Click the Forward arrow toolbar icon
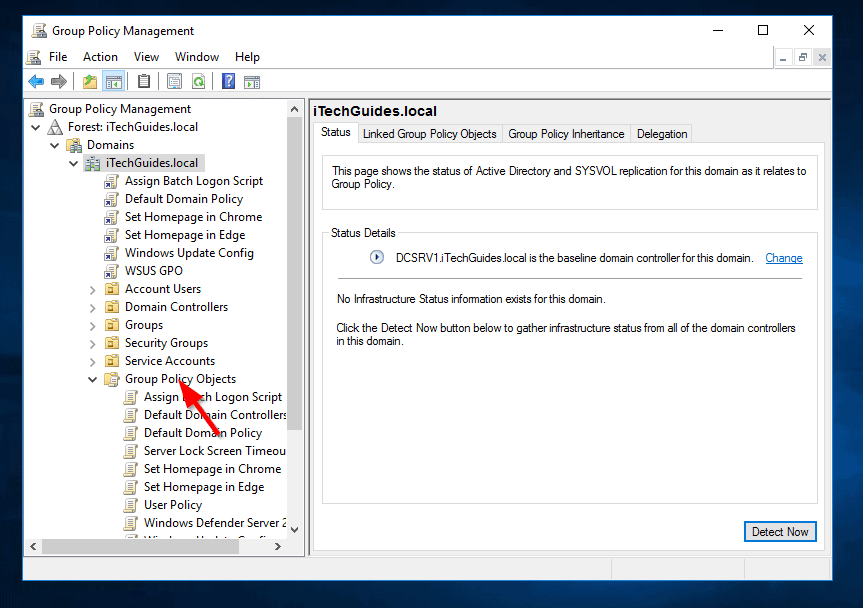 click(x=59, y=82)
